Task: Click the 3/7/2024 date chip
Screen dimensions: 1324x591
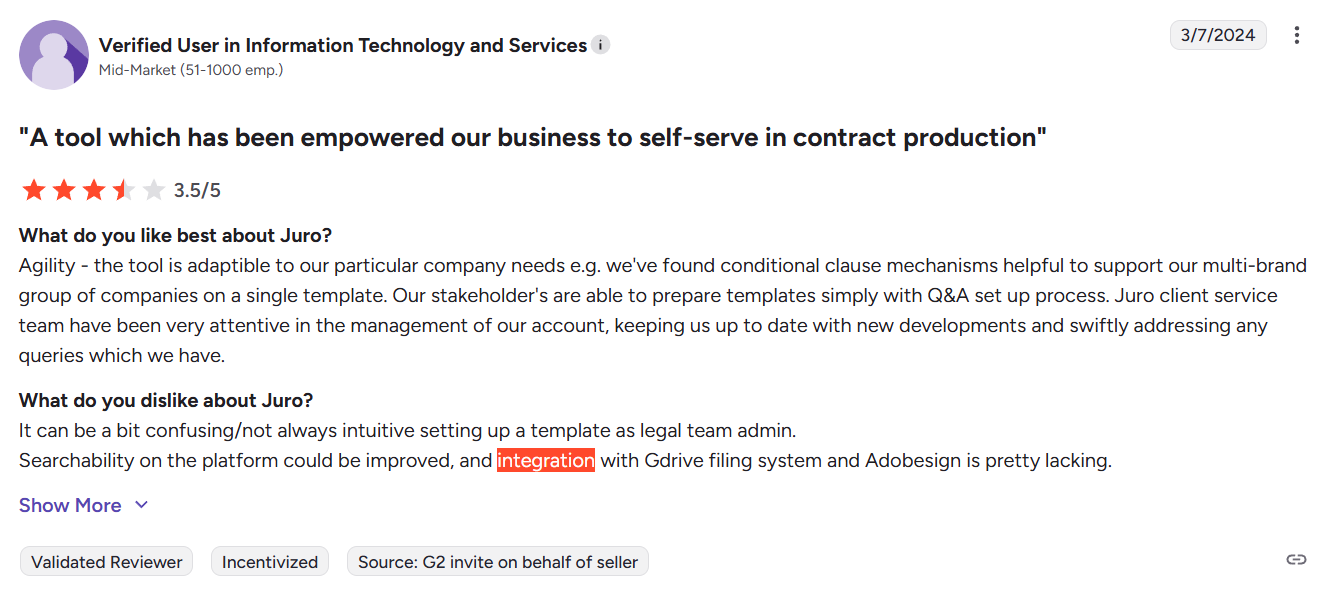Action: click(x=1218, y=34)
